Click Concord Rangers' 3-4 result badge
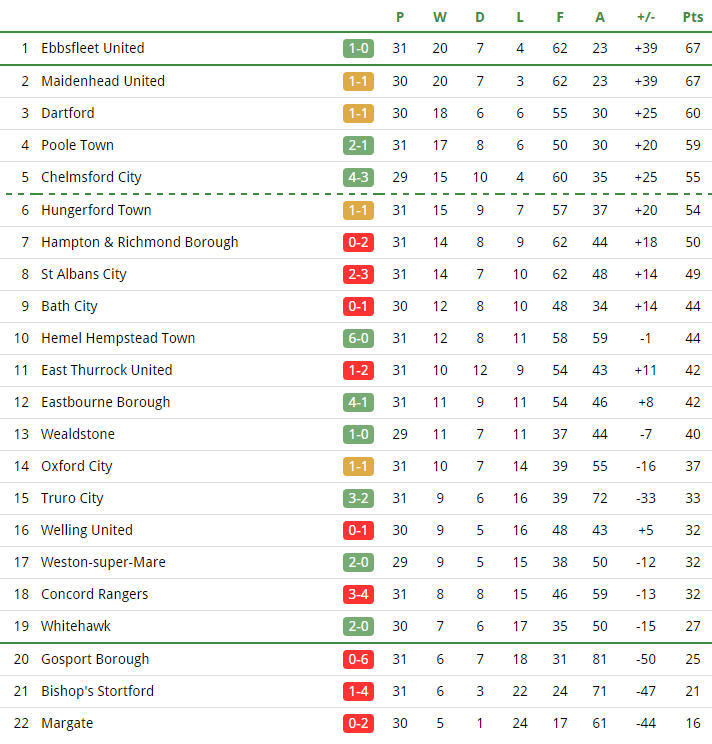Viewport: 712px width, 744px height. 358,594
